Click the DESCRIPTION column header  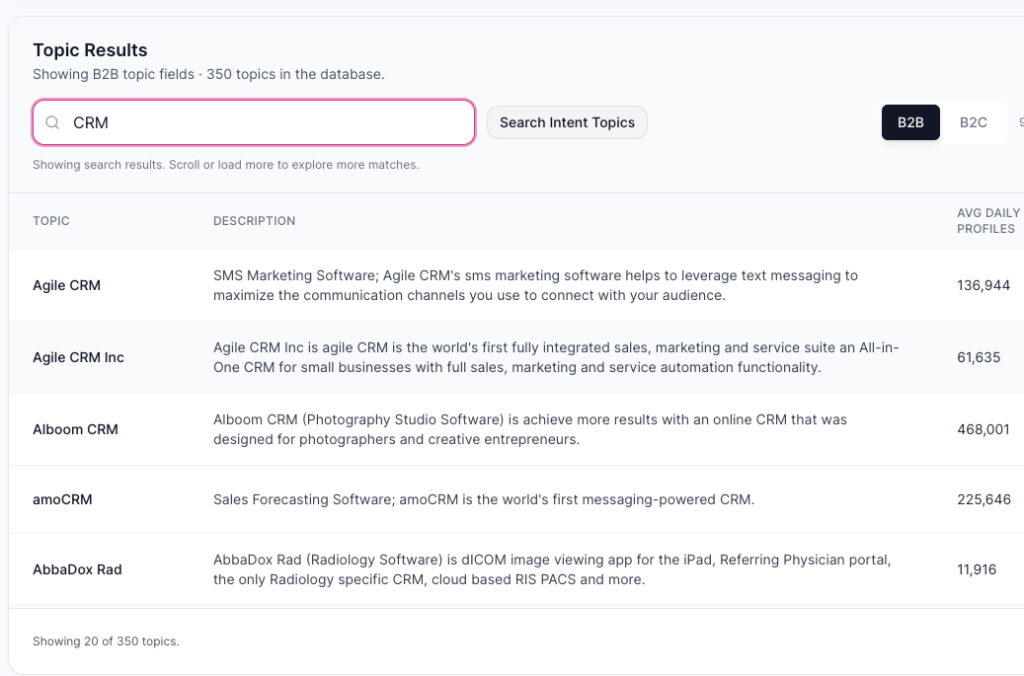(254, 221)
